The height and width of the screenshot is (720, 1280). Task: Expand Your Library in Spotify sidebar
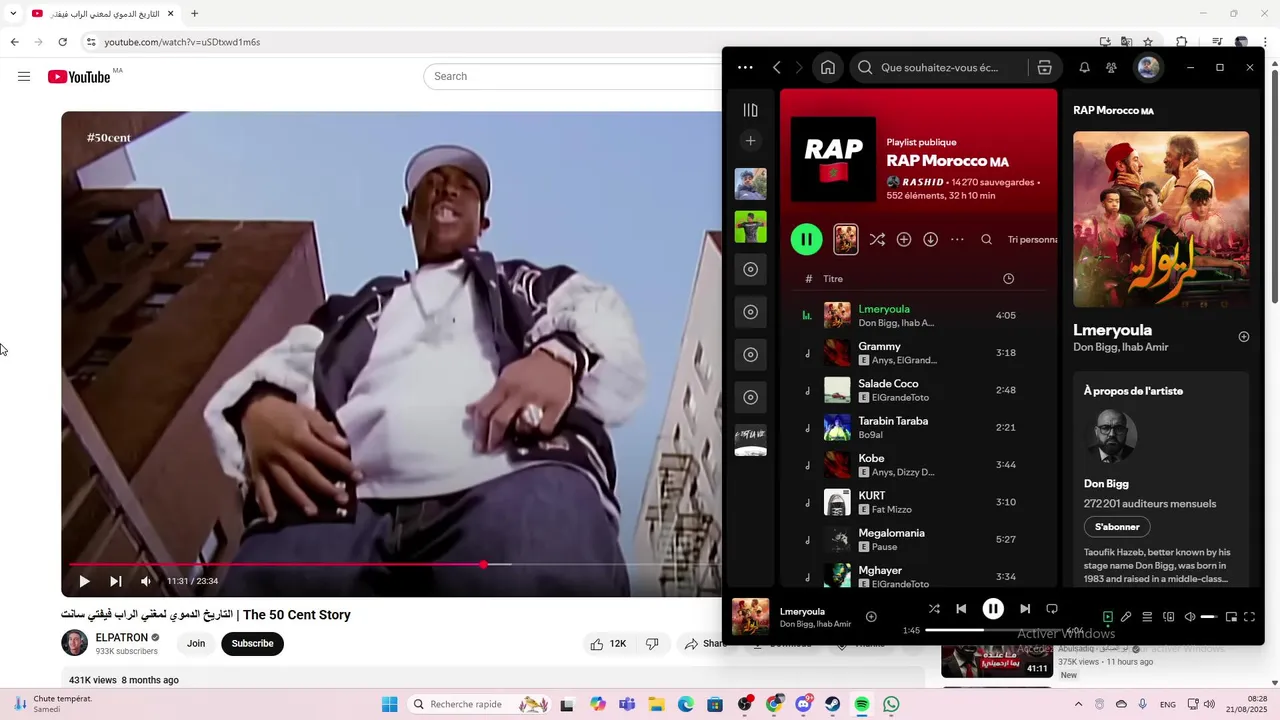(x=751, y=110)
